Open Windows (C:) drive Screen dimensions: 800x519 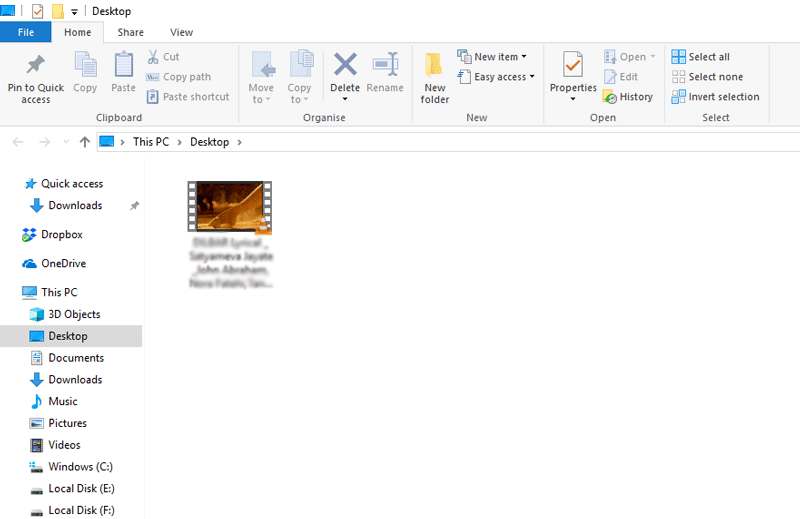tap(71, 467)
